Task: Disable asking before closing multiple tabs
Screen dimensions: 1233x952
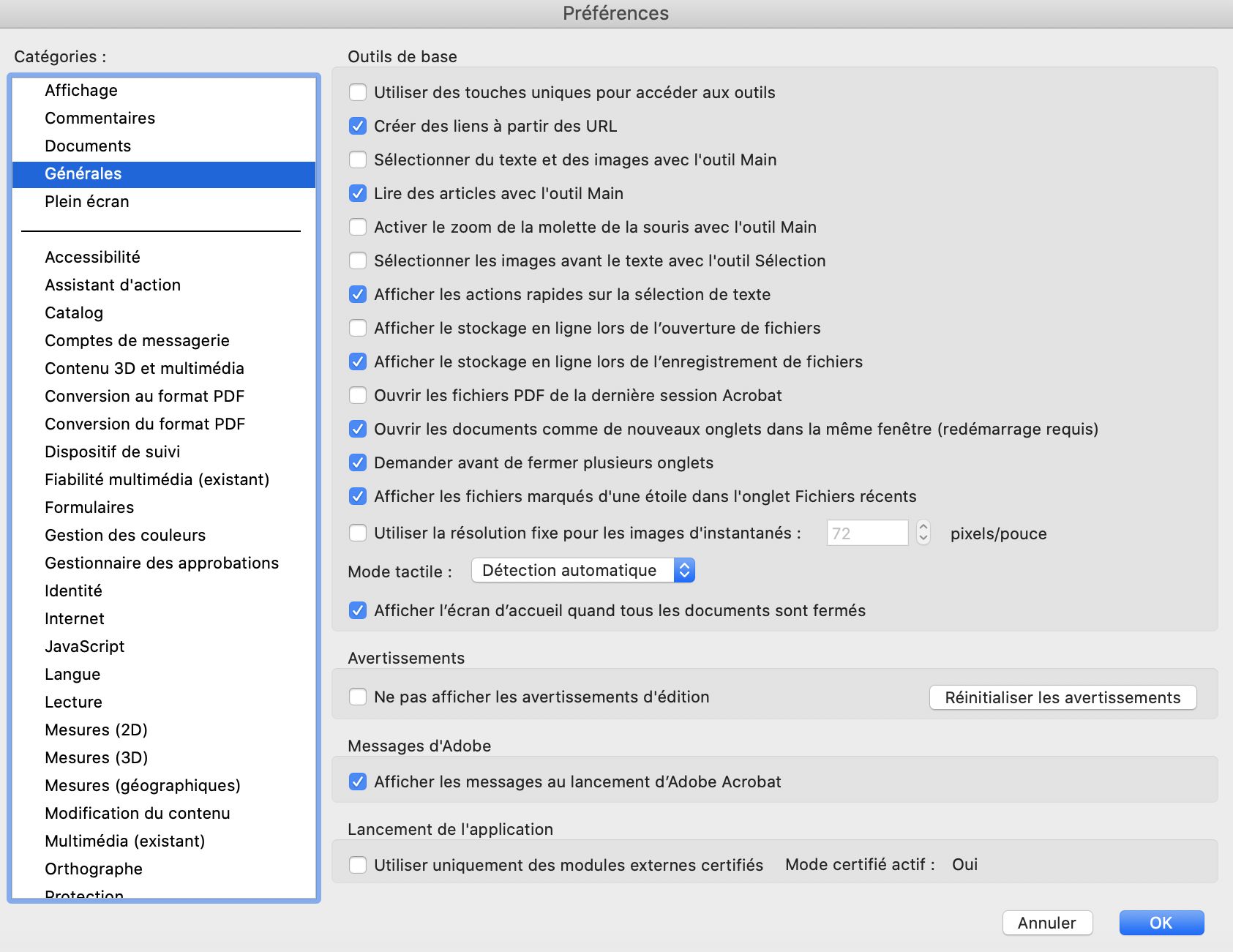Action: coord(358,462)
